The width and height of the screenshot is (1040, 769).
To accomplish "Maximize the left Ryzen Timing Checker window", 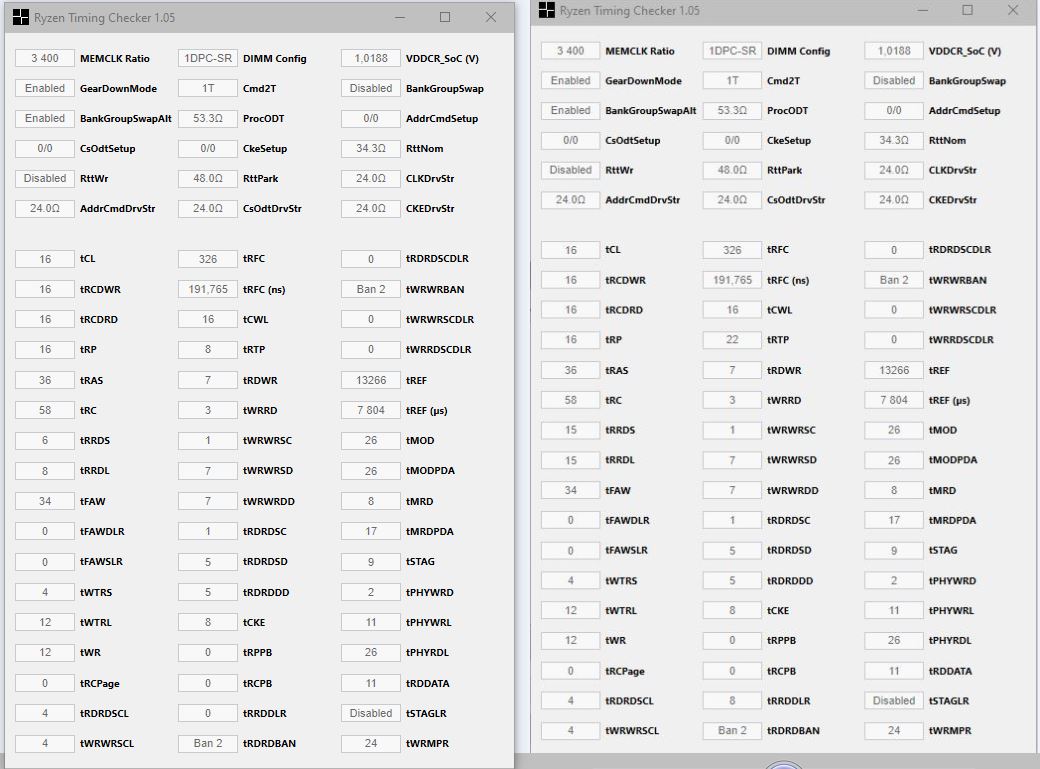I will click(x=445, y=17).
